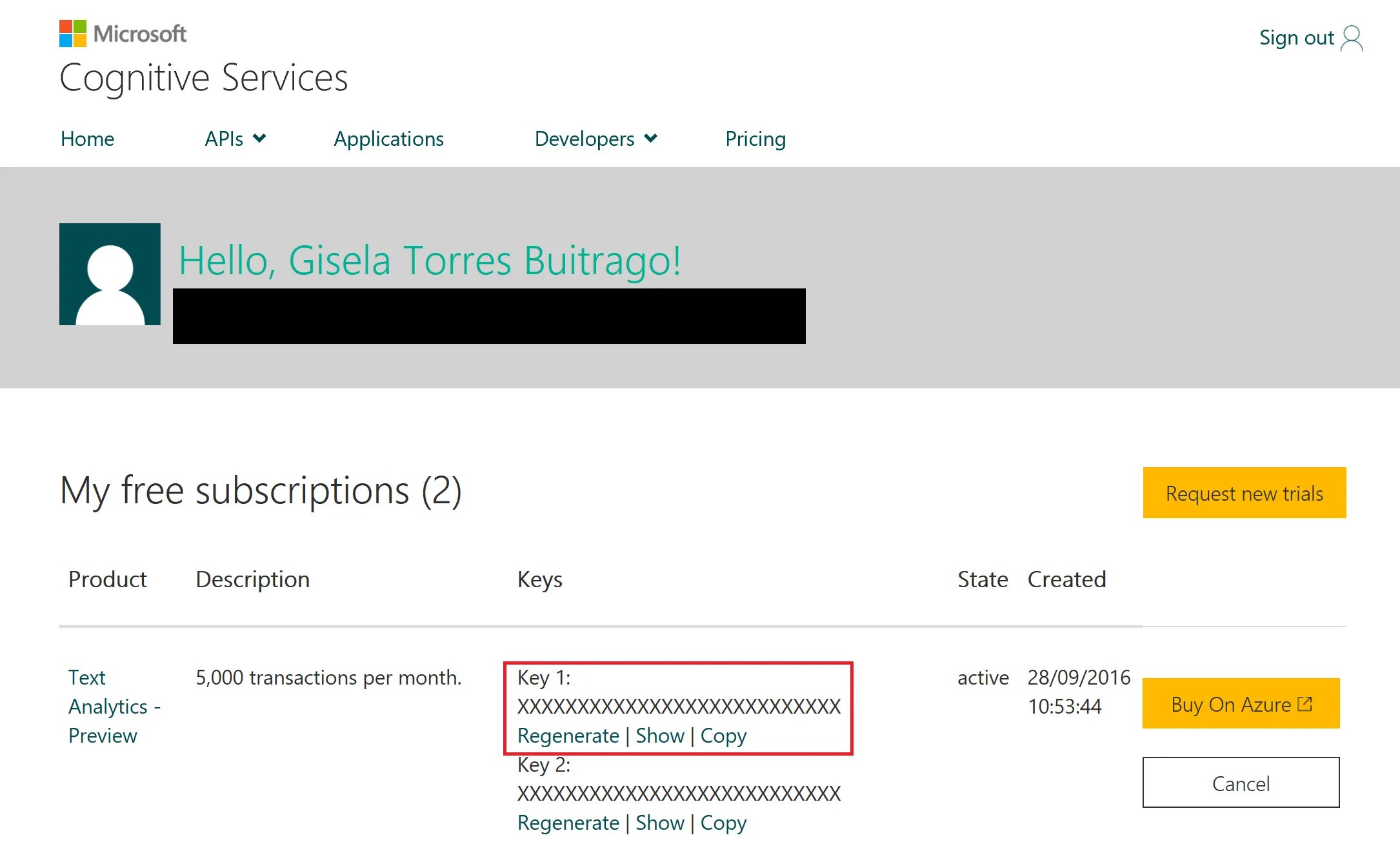Screen dimensions: 1400x853
Task: Click the Description column header
Action: click(x=253, y=580)
